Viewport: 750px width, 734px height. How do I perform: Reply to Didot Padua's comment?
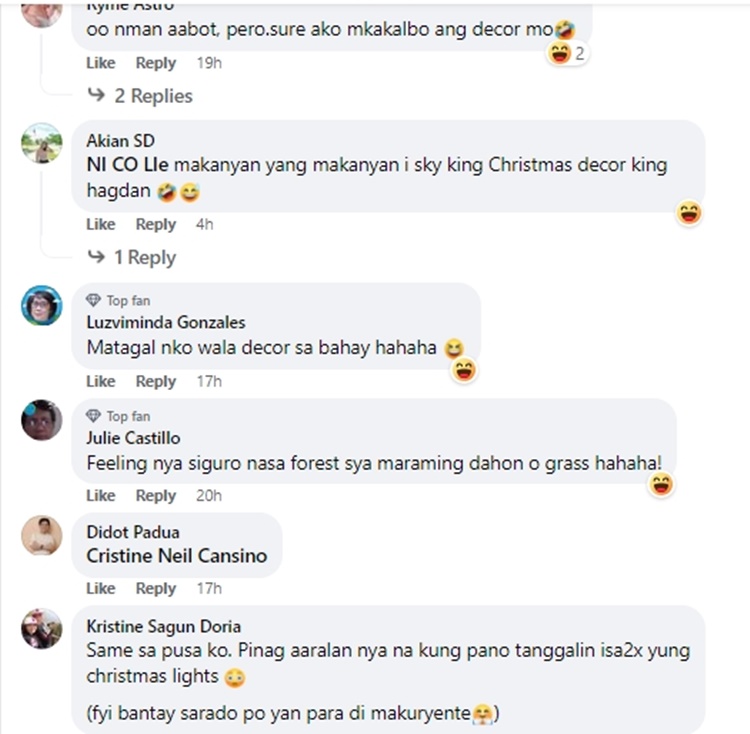pos(156,589)
